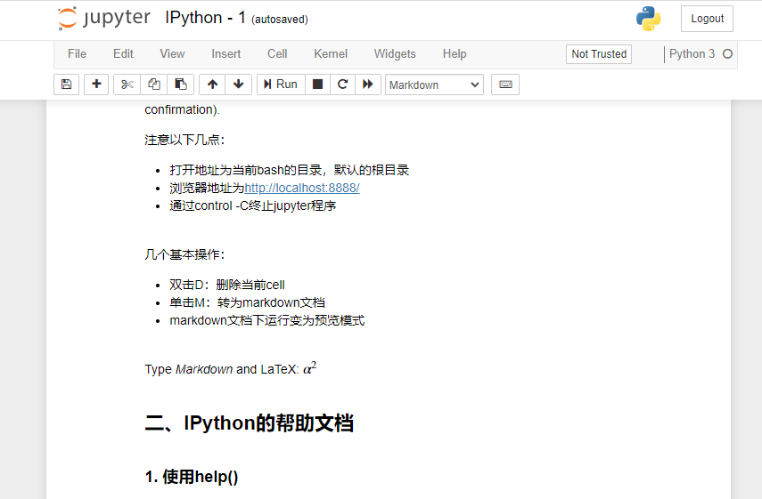Screen dimensions: 762x499
Task: Click the Not Trusted button
Action: click(x=599, y=54)
